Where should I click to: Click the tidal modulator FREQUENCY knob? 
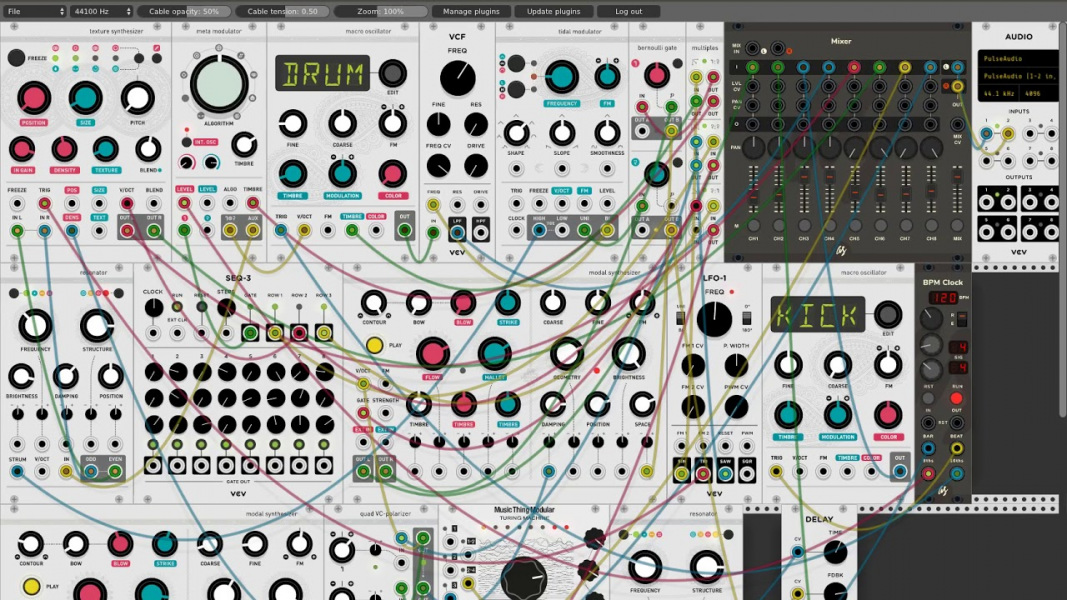[x=561, y=76]
